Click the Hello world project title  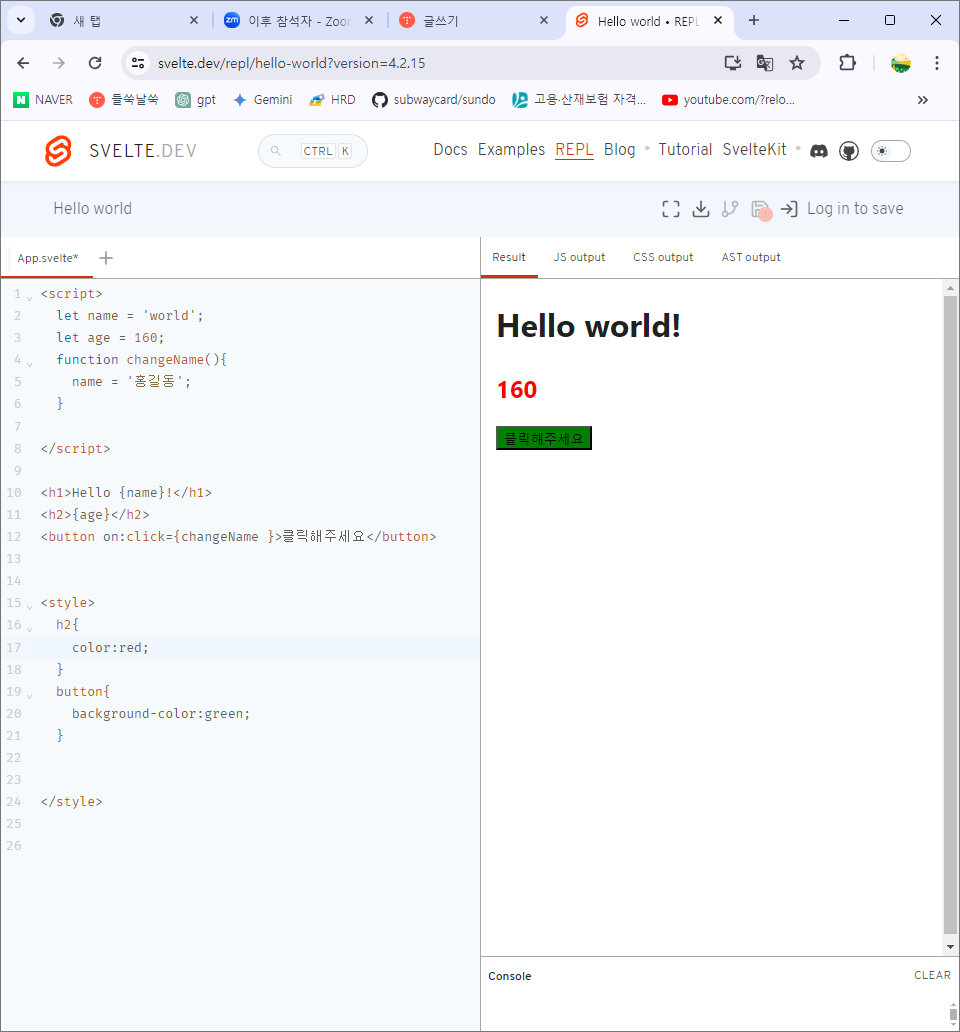pos(93,209)
